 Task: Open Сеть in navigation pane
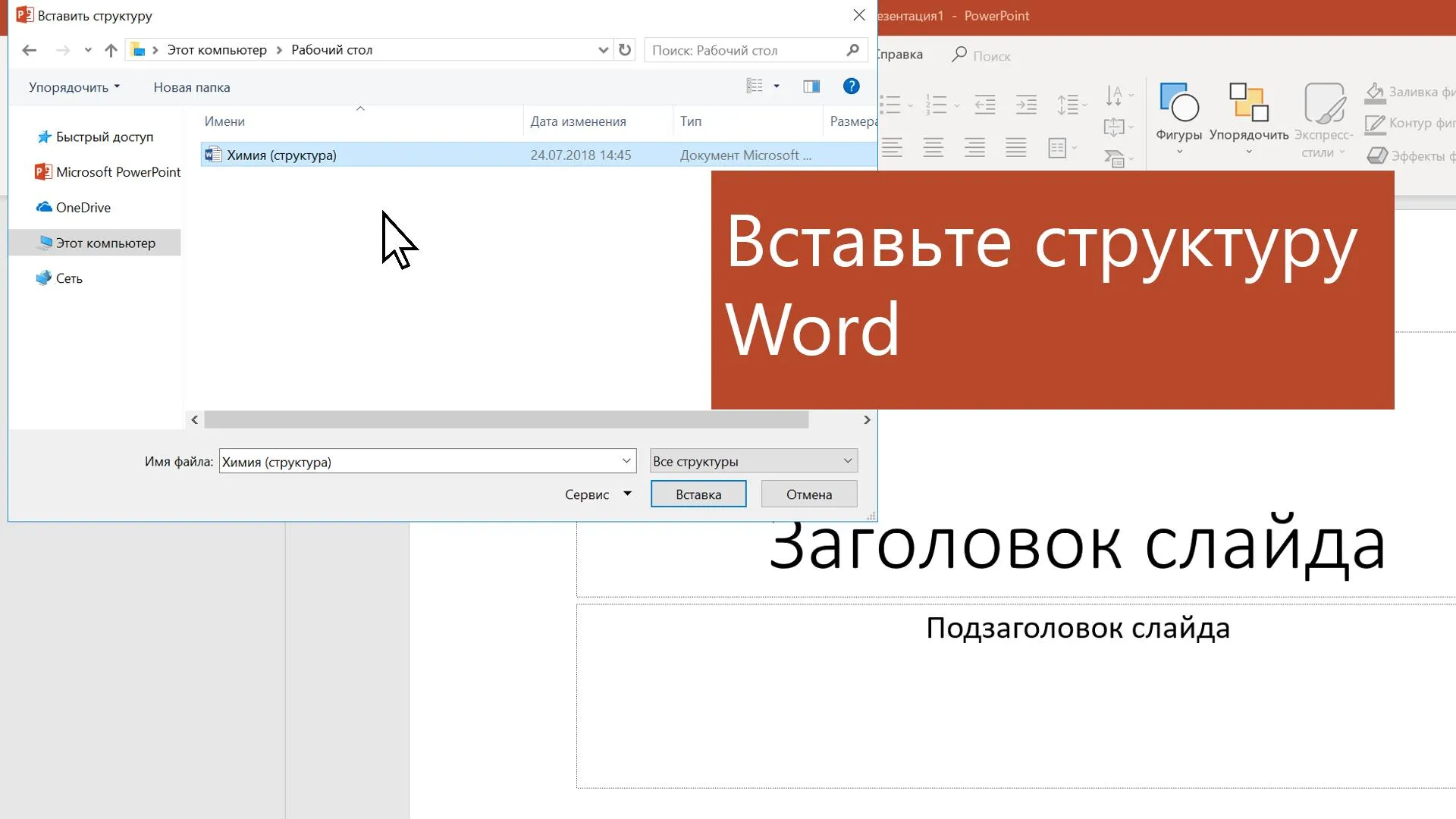[x=59, y=278]
